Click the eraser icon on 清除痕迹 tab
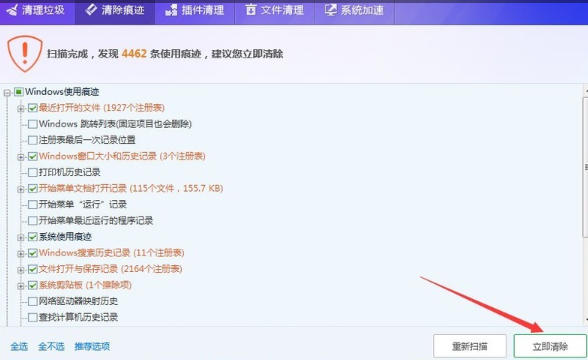This screenshot has width=588, height=360. 91,10
